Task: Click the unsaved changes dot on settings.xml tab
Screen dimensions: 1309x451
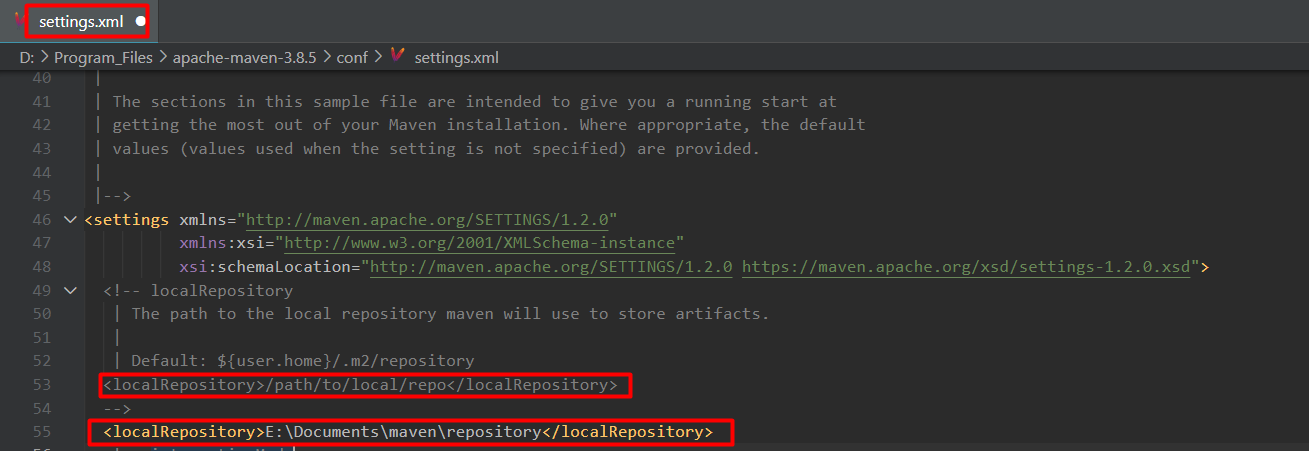Action: point(140,21)
